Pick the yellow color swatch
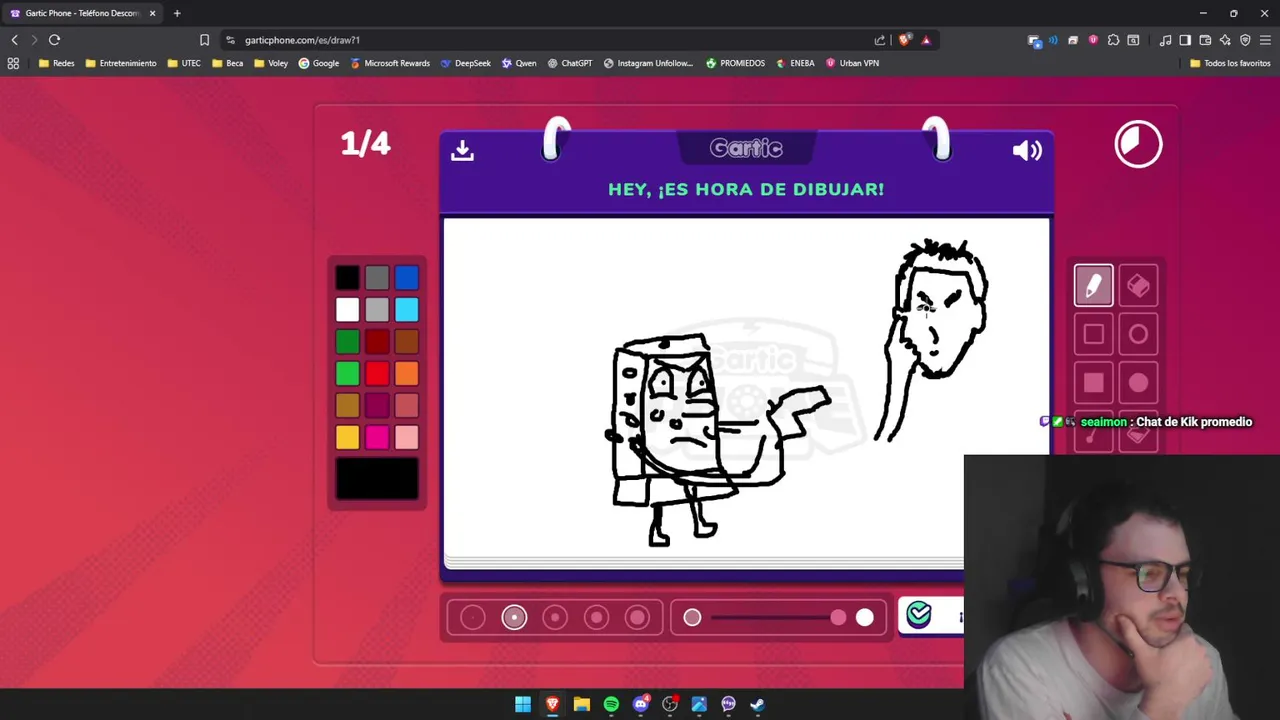Viewport: 1280px width, 720px height. tap(347, 437)
